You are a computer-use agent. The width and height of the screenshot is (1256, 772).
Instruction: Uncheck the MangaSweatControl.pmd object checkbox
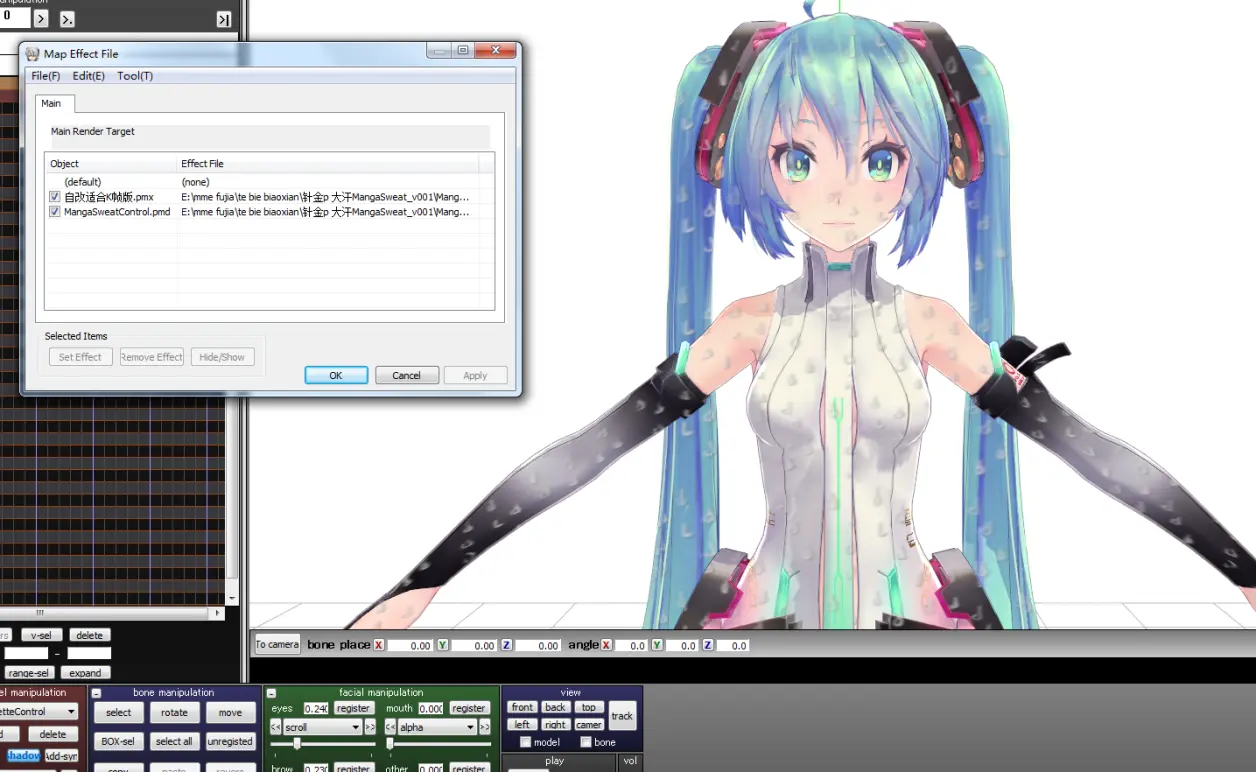coord(55,212)
